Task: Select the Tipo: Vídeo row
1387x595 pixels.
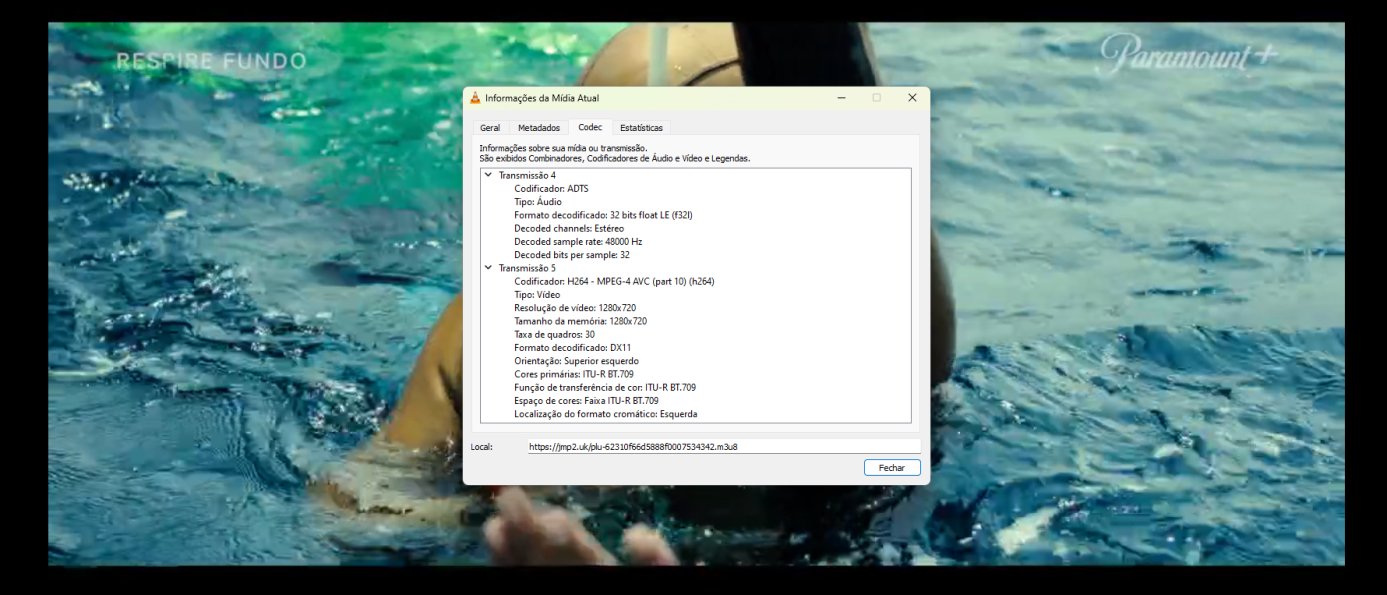Action: click(x=538, y=295)
